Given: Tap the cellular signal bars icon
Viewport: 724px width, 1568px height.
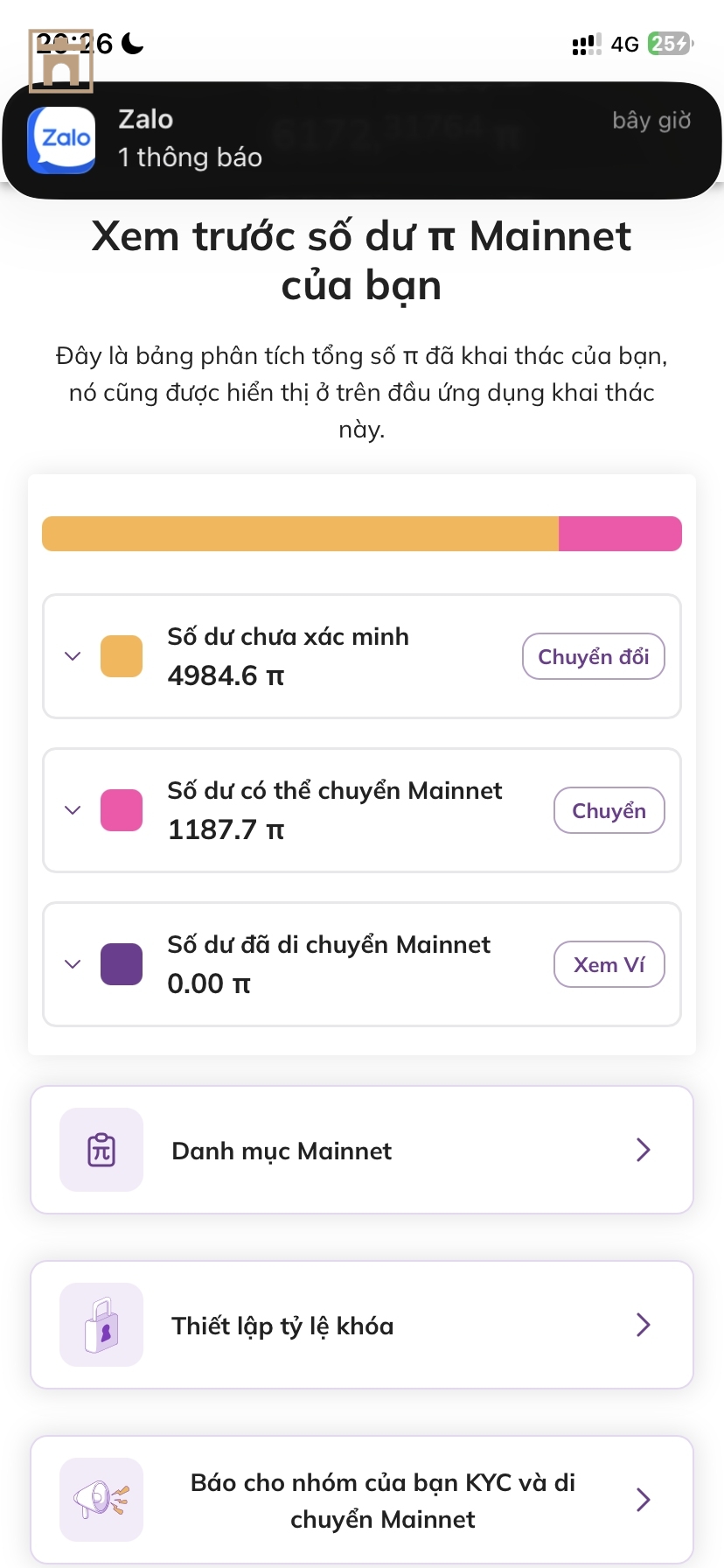Looking at the screenshot, I should pos(587,45).
